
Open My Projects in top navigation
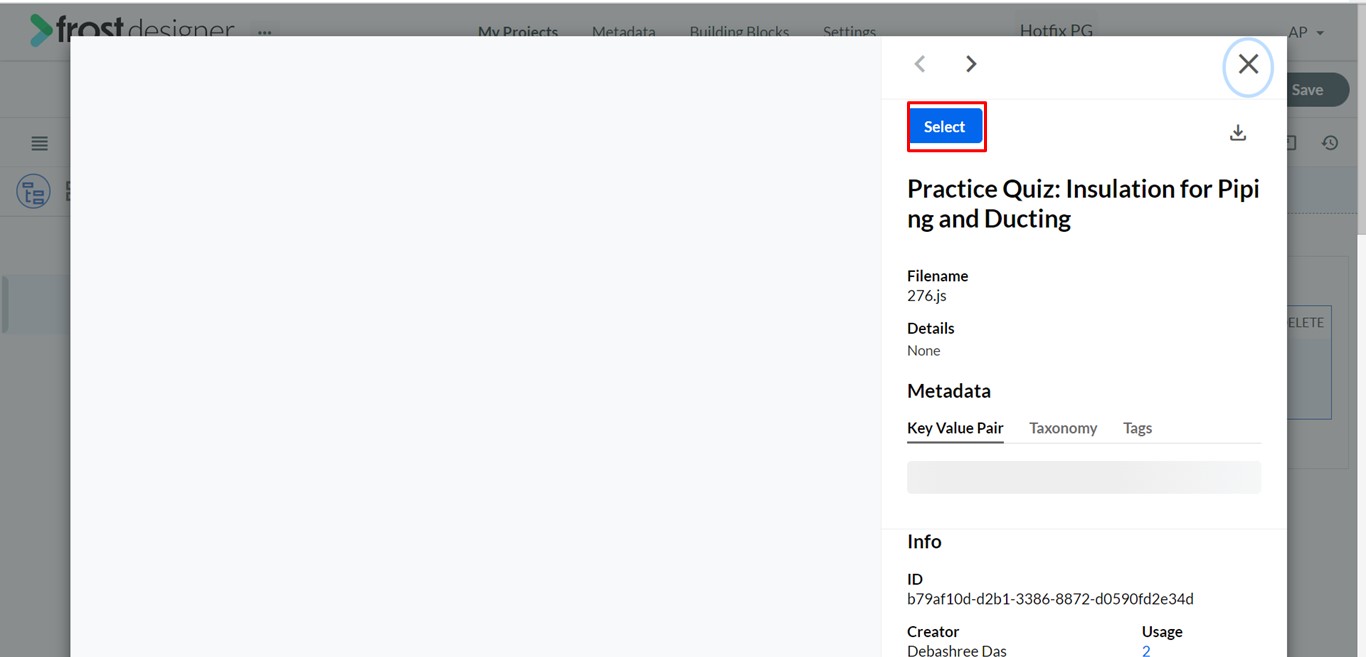coord(517,31)
